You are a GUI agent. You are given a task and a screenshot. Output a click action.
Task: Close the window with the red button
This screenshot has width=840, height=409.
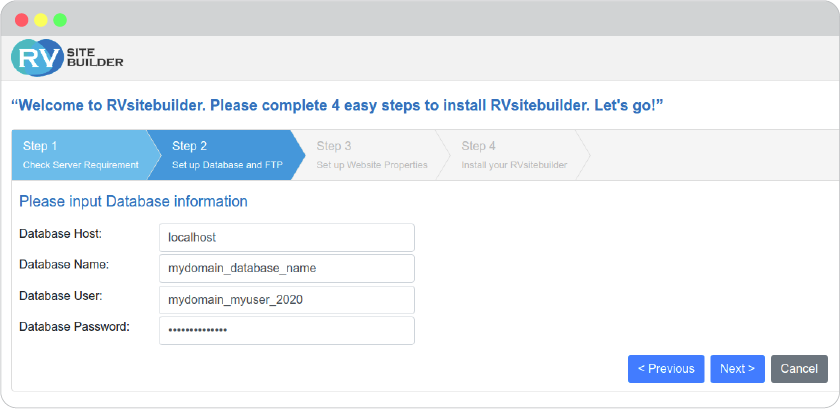(21, 20)
